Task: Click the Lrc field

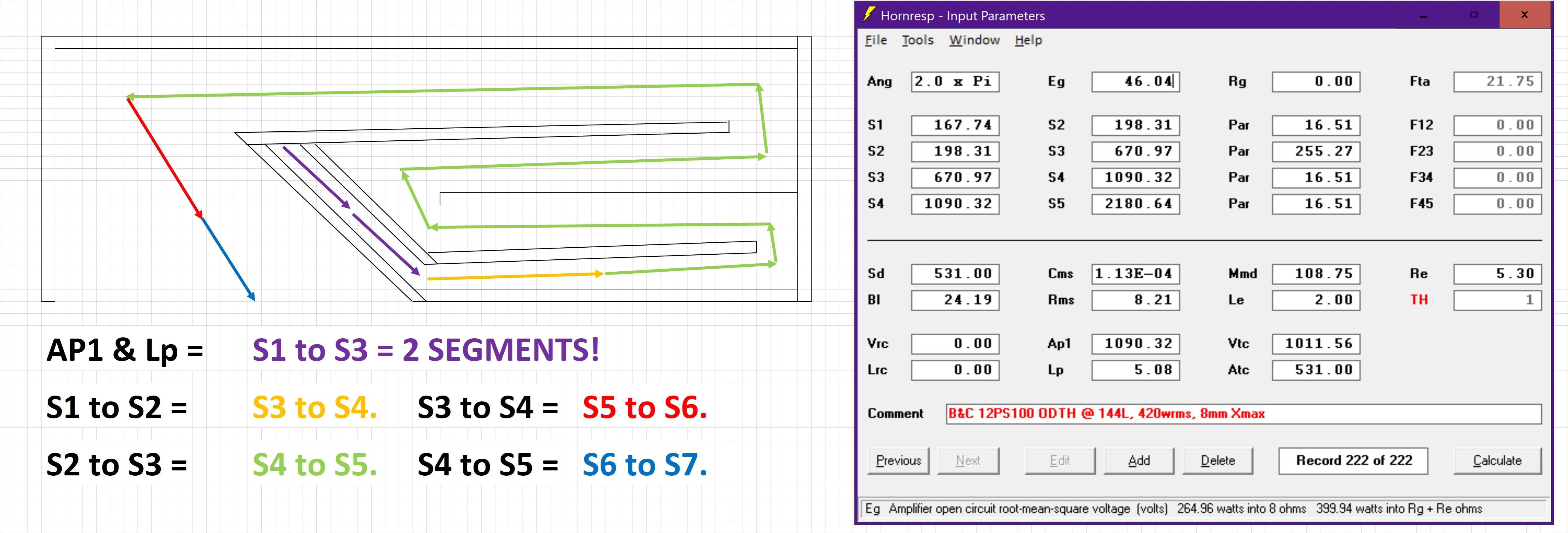Action: pyautogui.click(x=955, y=370)
